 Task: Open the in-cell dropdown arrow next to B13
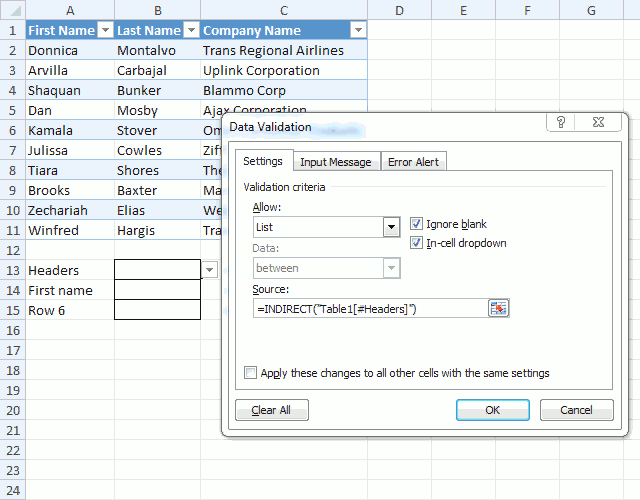pos(210,270)
